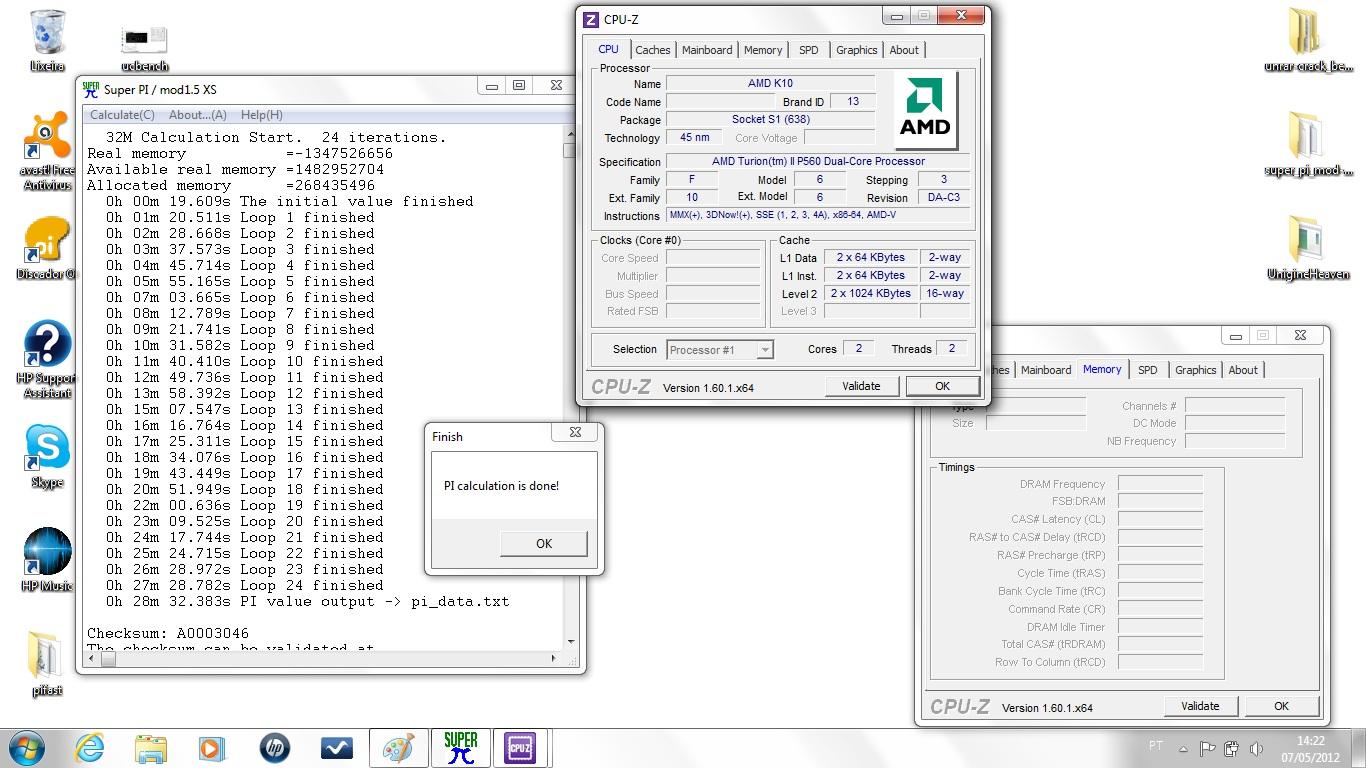
Task: Click the Specification field AMD Turion II P560
Action: pyautogui.click(x=818, y=161)
